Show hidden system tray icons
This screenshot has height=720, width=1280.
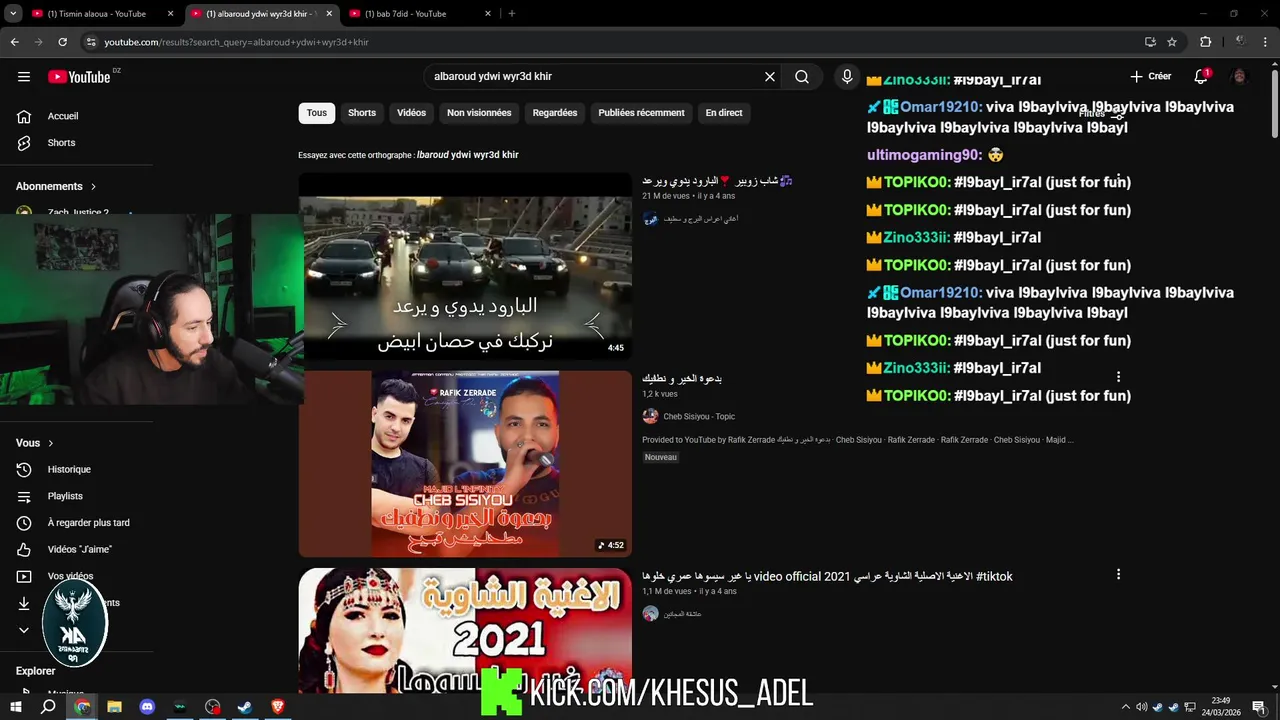tap(1125, 707)
